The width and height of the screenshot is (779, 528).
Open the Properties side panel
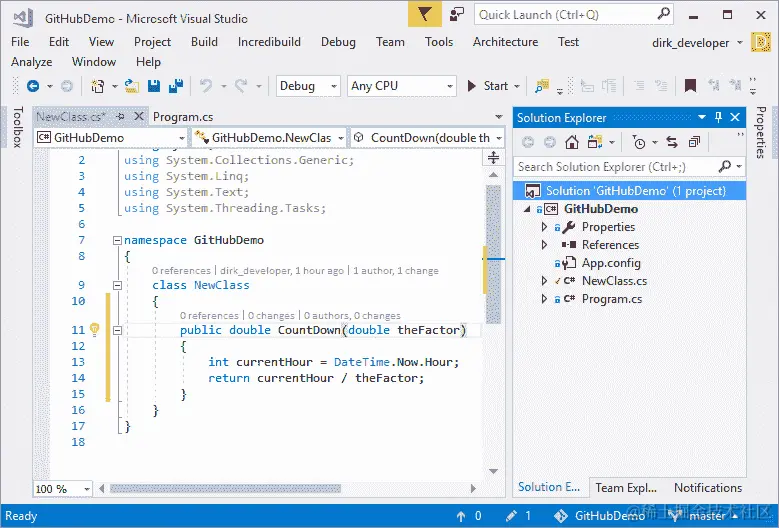(761, 132)
